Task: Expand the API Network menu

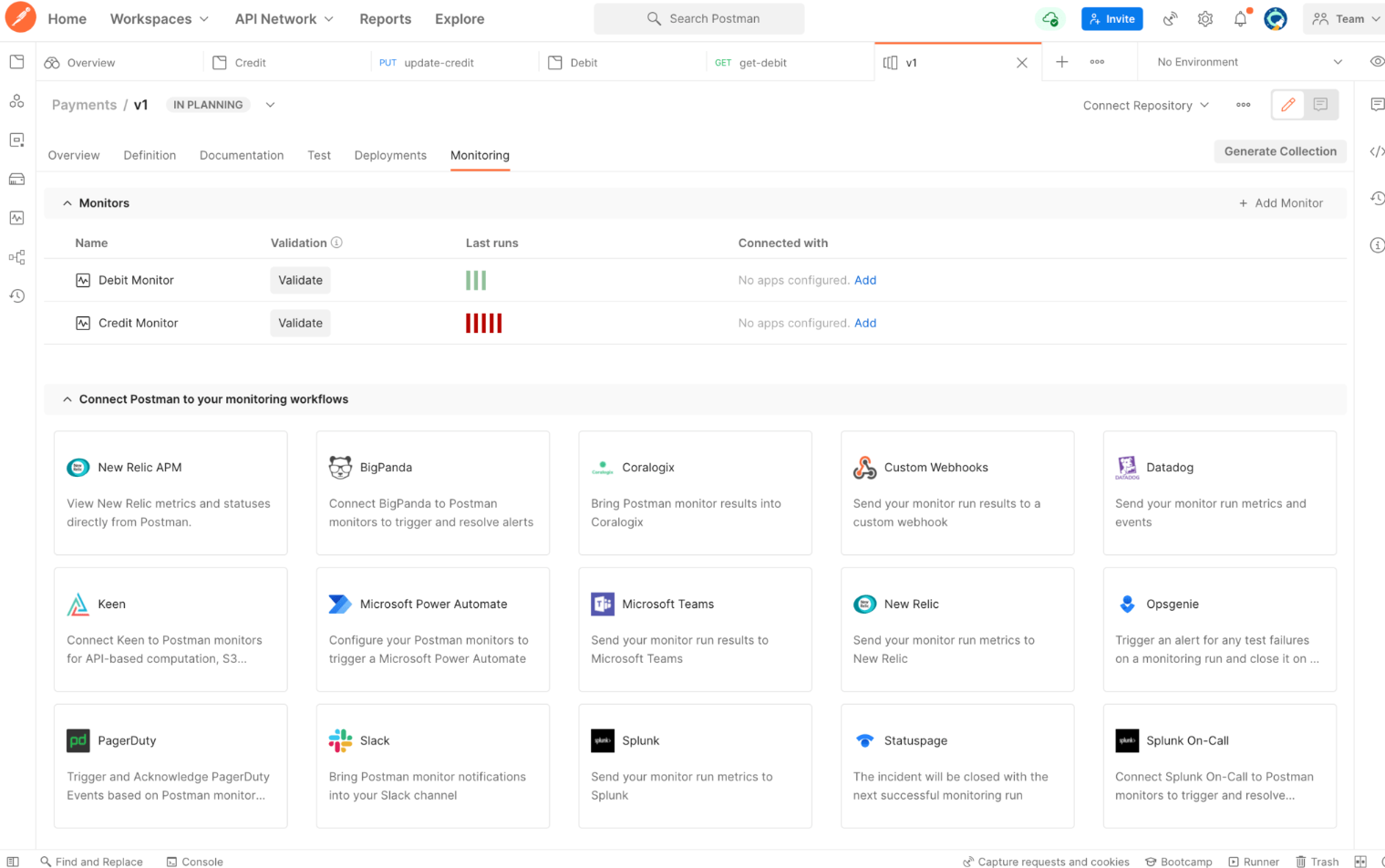Action: (284, 18)
